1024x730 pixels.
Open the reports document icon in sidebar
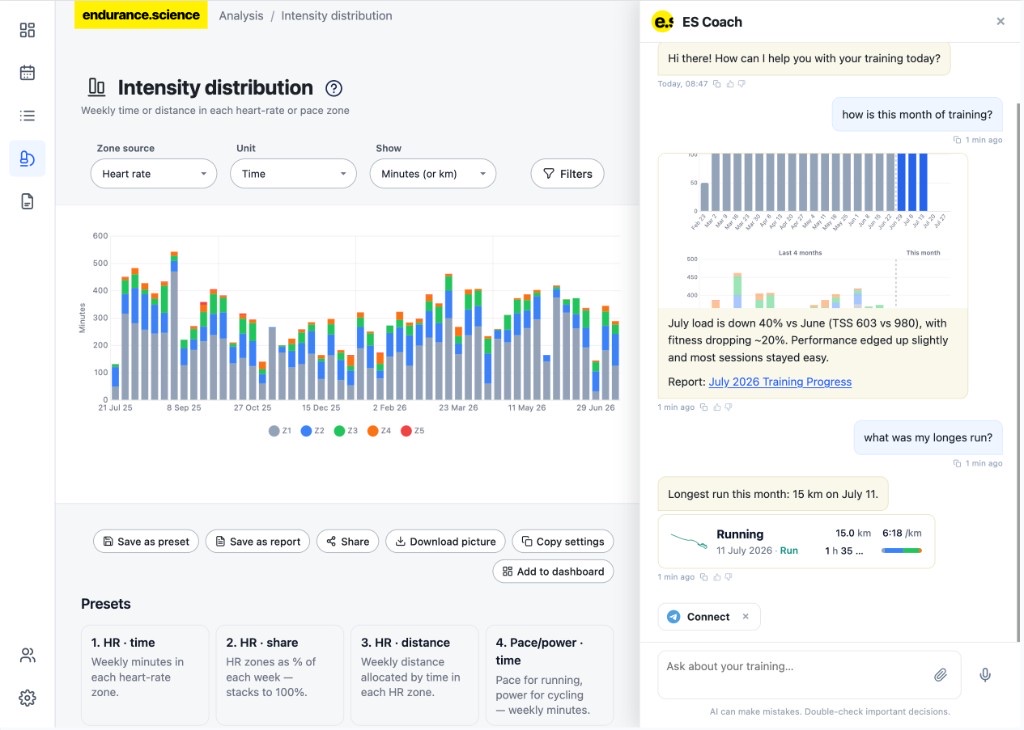(27, 201)
